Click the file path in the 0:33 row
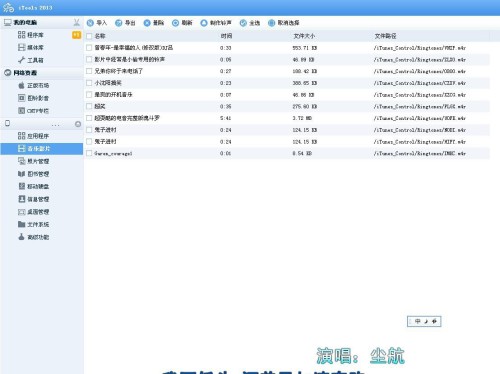The image size is (500, 374). click(x=420, y=48)
